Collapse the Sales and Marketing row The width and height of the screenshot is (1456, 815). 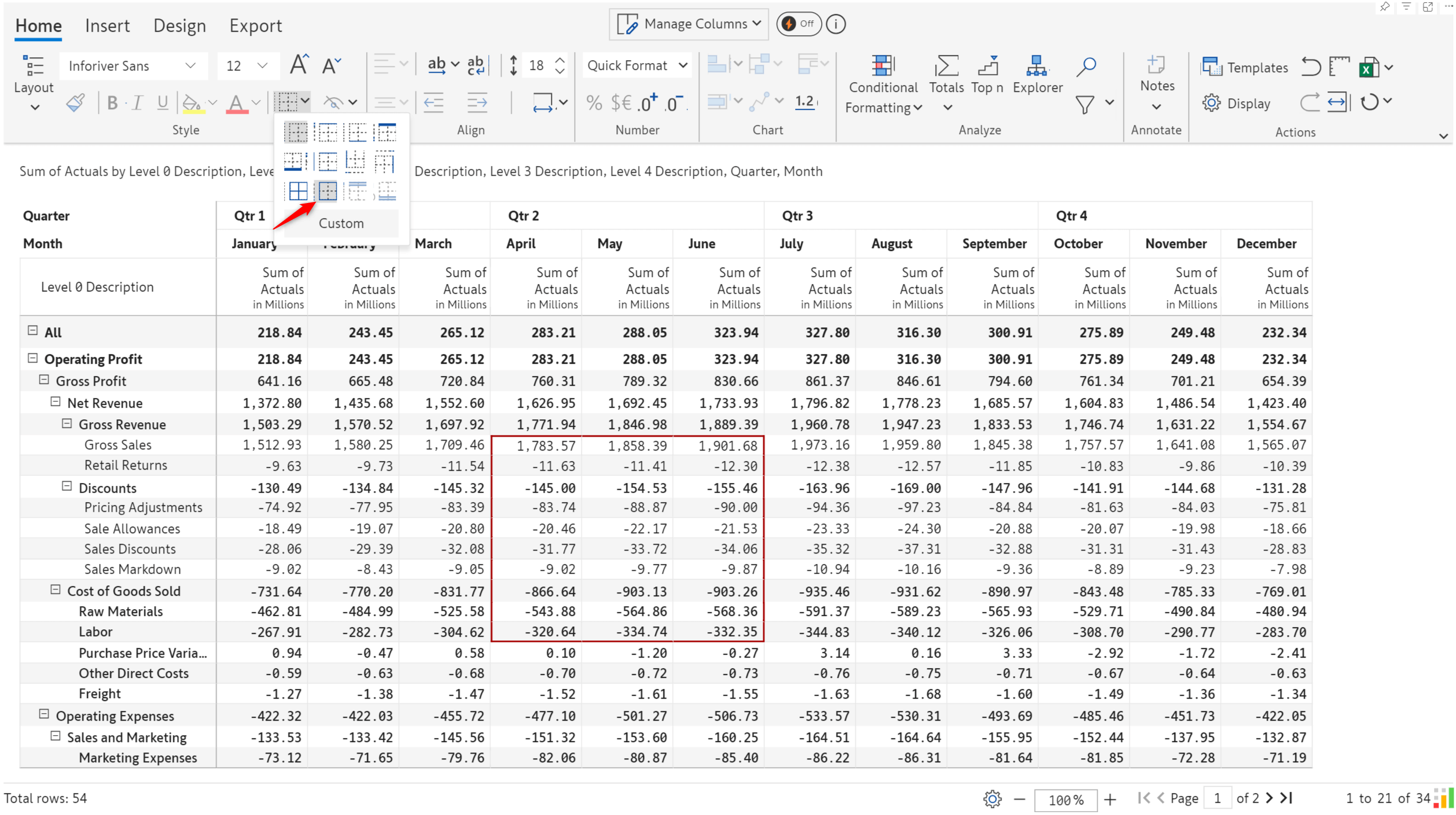coord(56,736)
